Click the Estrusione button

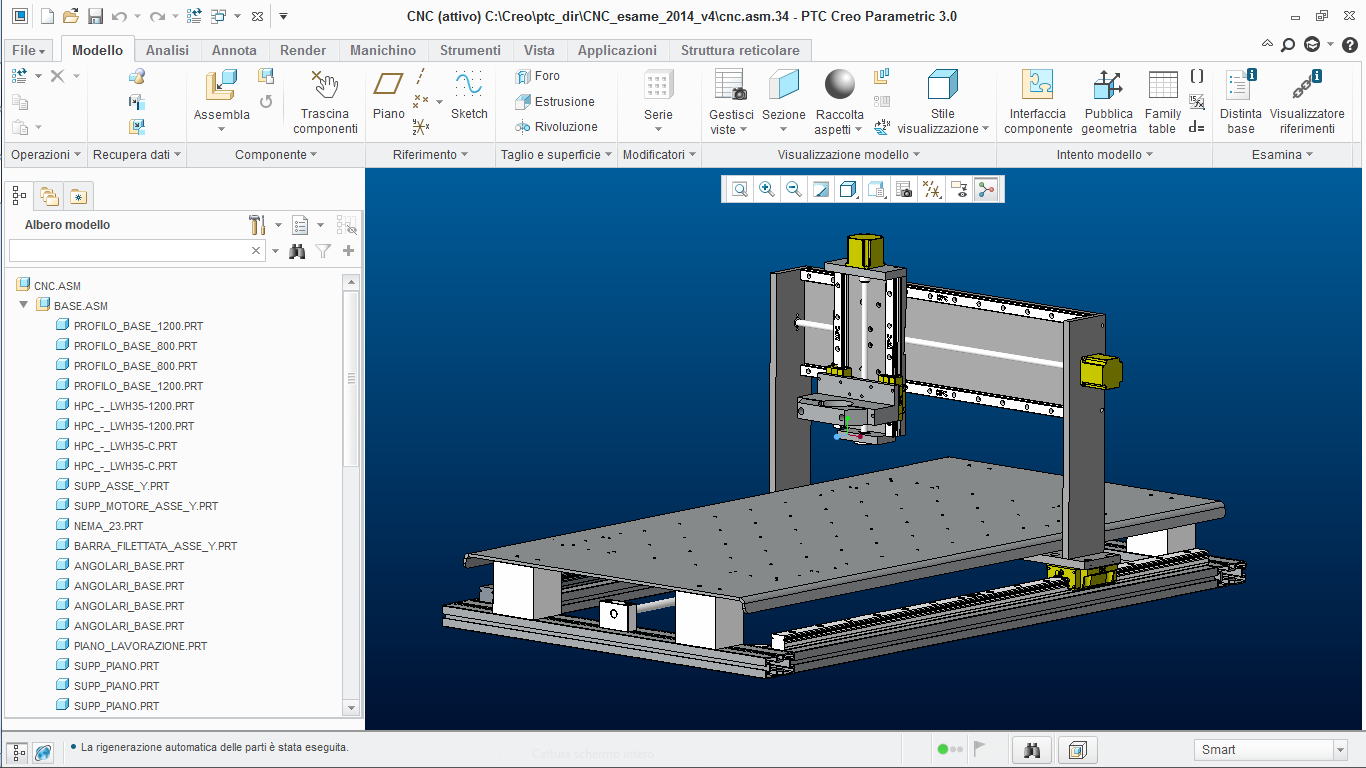point(555,102)
